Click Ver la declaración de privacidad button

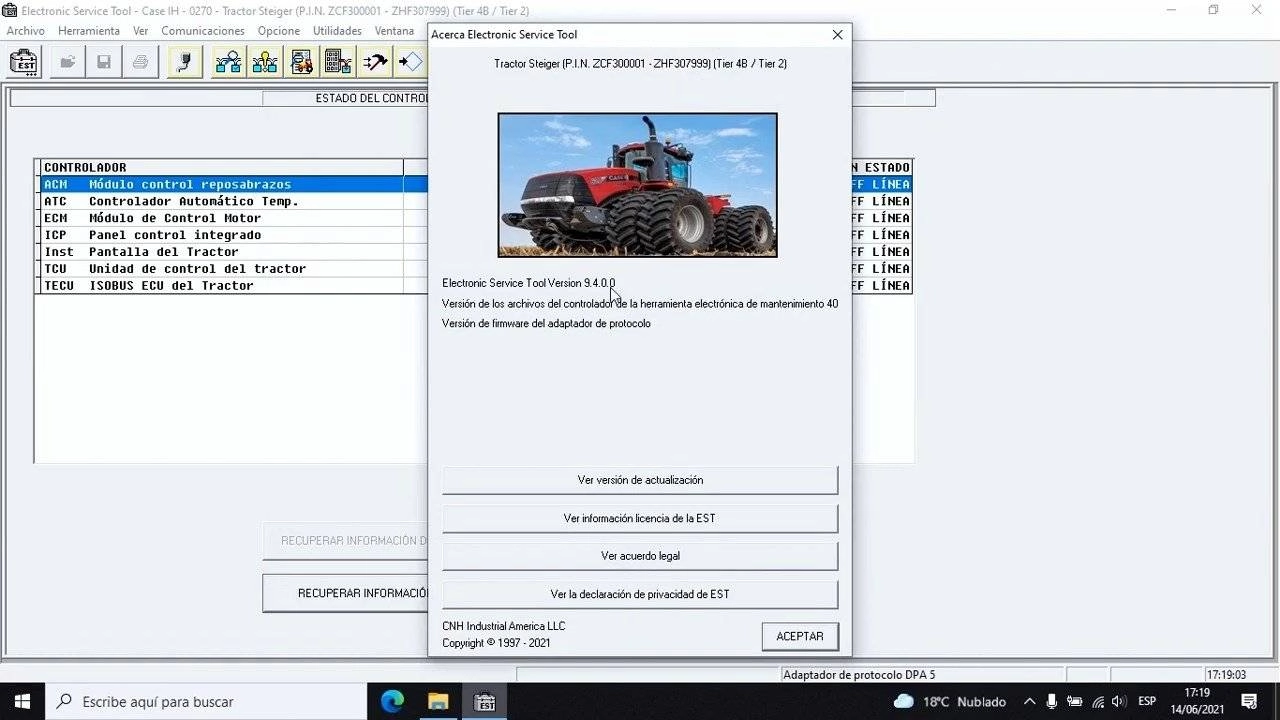point(640,594)
